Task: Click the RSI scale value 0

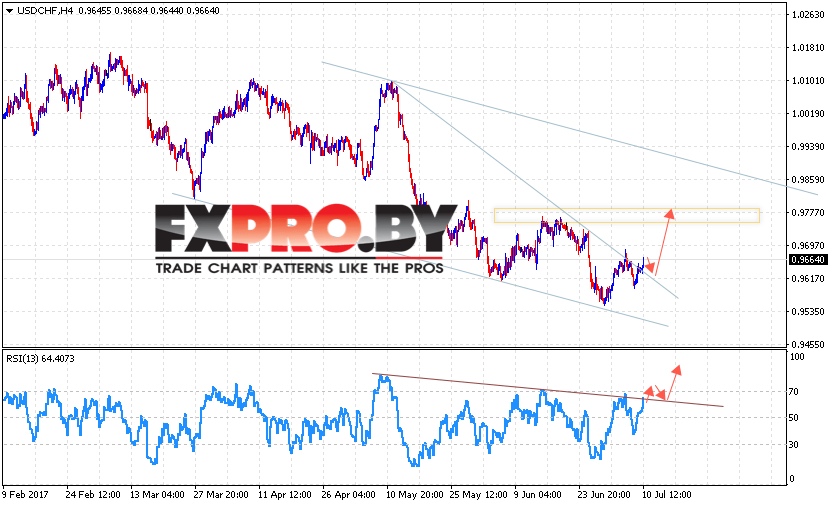Action: coord(791,479)
